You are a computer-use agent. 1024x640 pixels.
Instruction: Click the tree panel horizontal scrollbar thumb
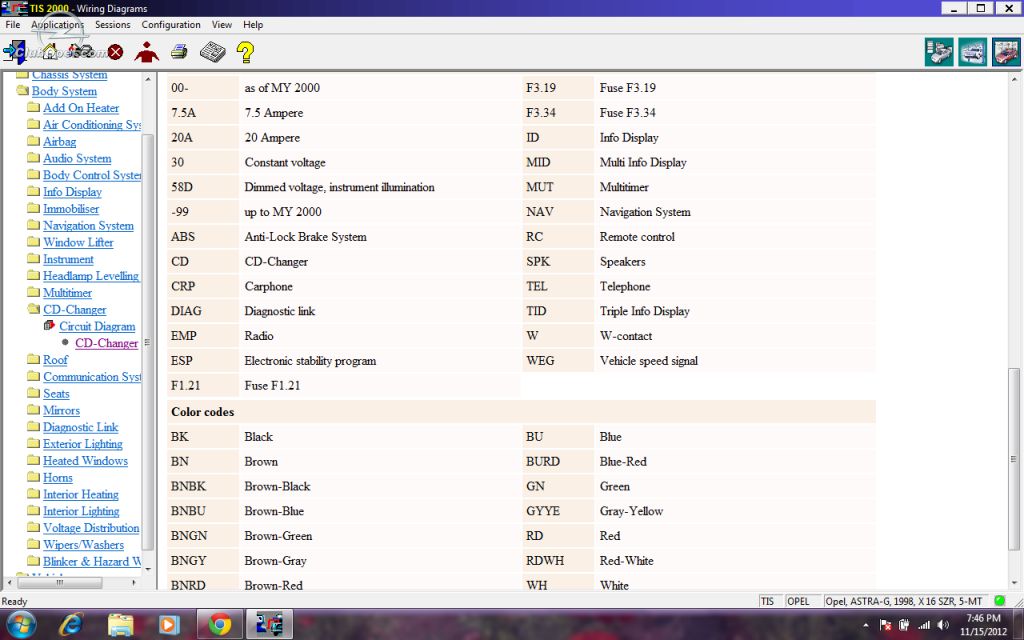59,582
